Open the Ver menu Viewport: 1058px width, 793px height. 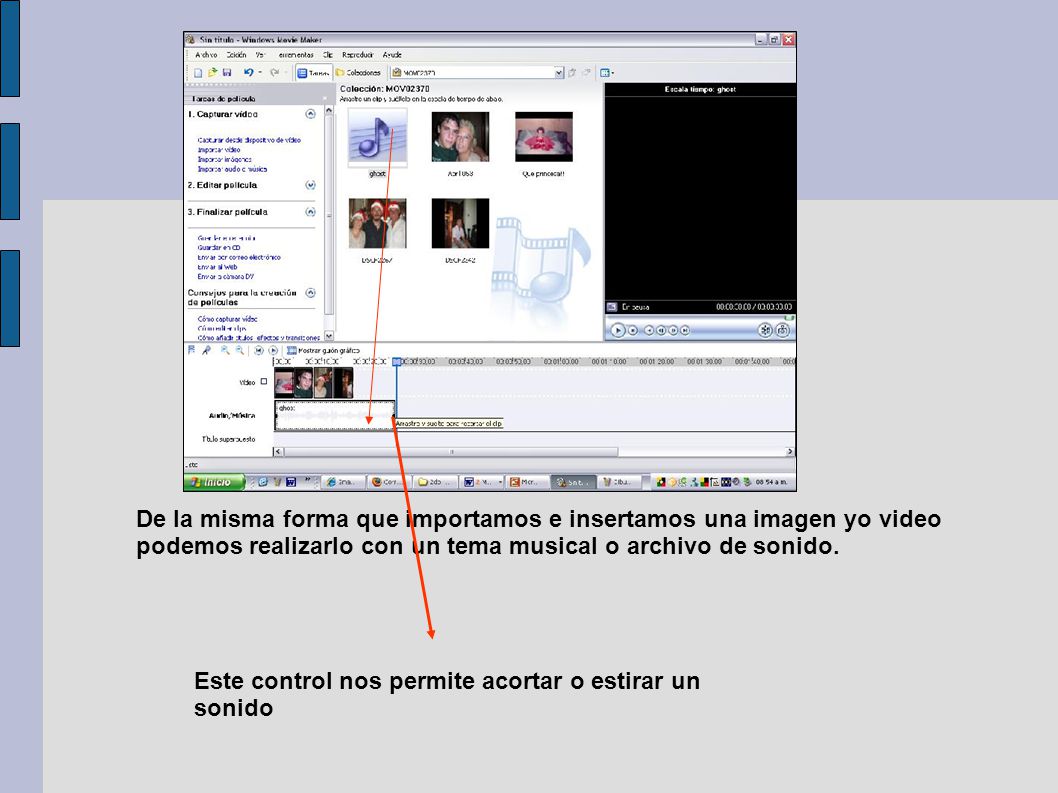tap(260, 55)
